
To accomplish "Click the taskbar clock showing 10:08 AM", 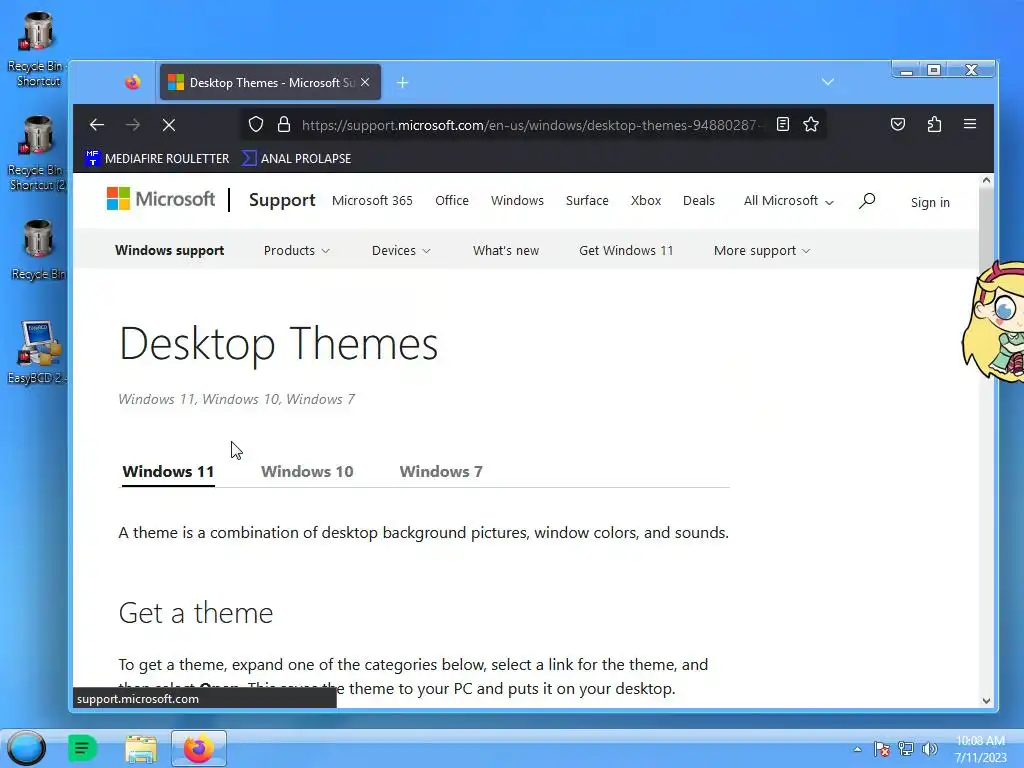I will click(x=980, y=749).
